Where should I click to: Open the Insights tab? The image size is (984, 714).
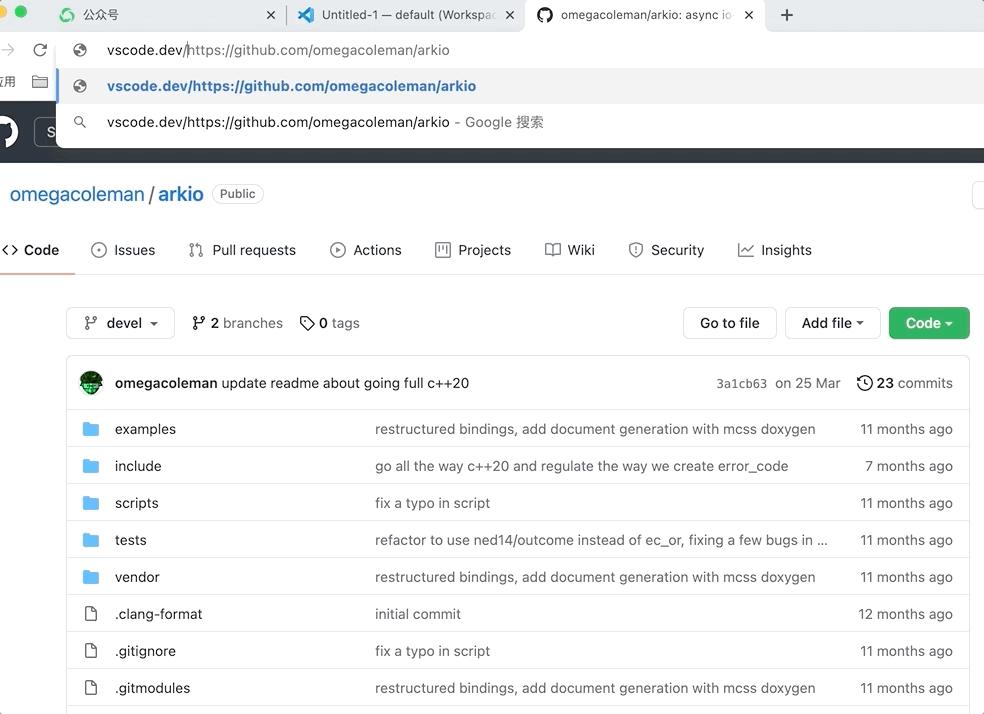pos(775,250)
